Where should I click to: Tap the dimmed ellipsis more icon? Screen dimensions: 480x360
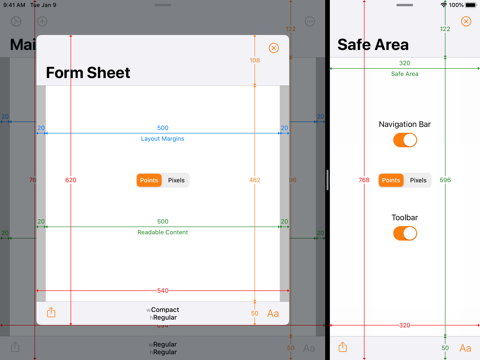coord(310,22)
